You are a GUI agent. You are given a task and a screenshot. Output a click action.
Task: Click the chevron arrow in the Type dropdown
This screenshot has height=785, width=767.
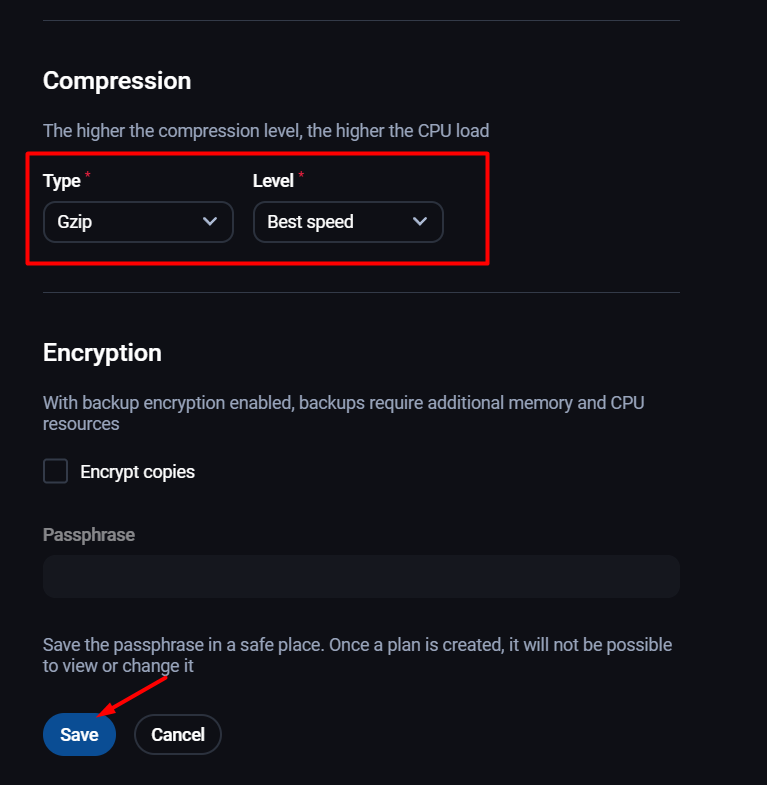click(x=210, y=221)
